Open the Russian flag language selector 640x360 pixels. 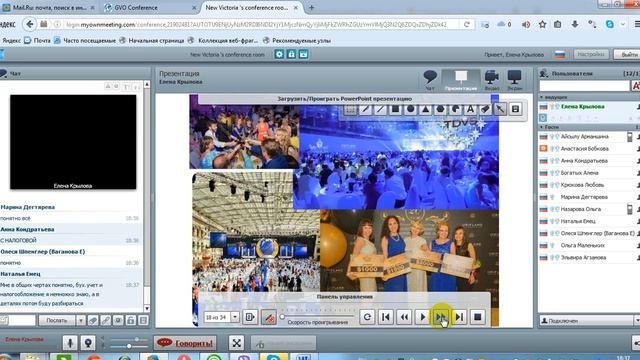point(560,54)
